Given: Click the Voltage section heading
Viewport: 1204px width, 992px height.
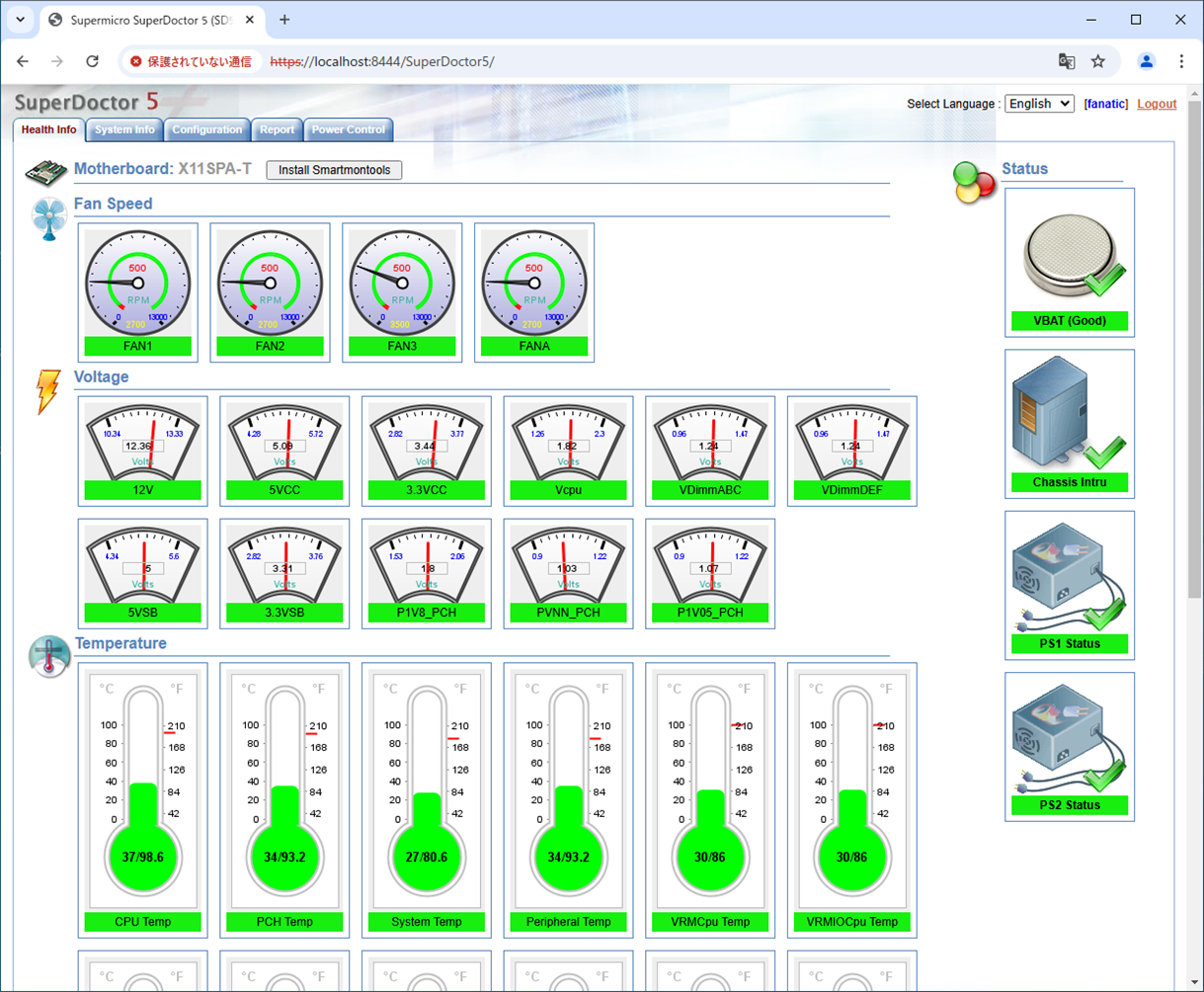Looking at the screenshot, I should (x=102, y=376).
